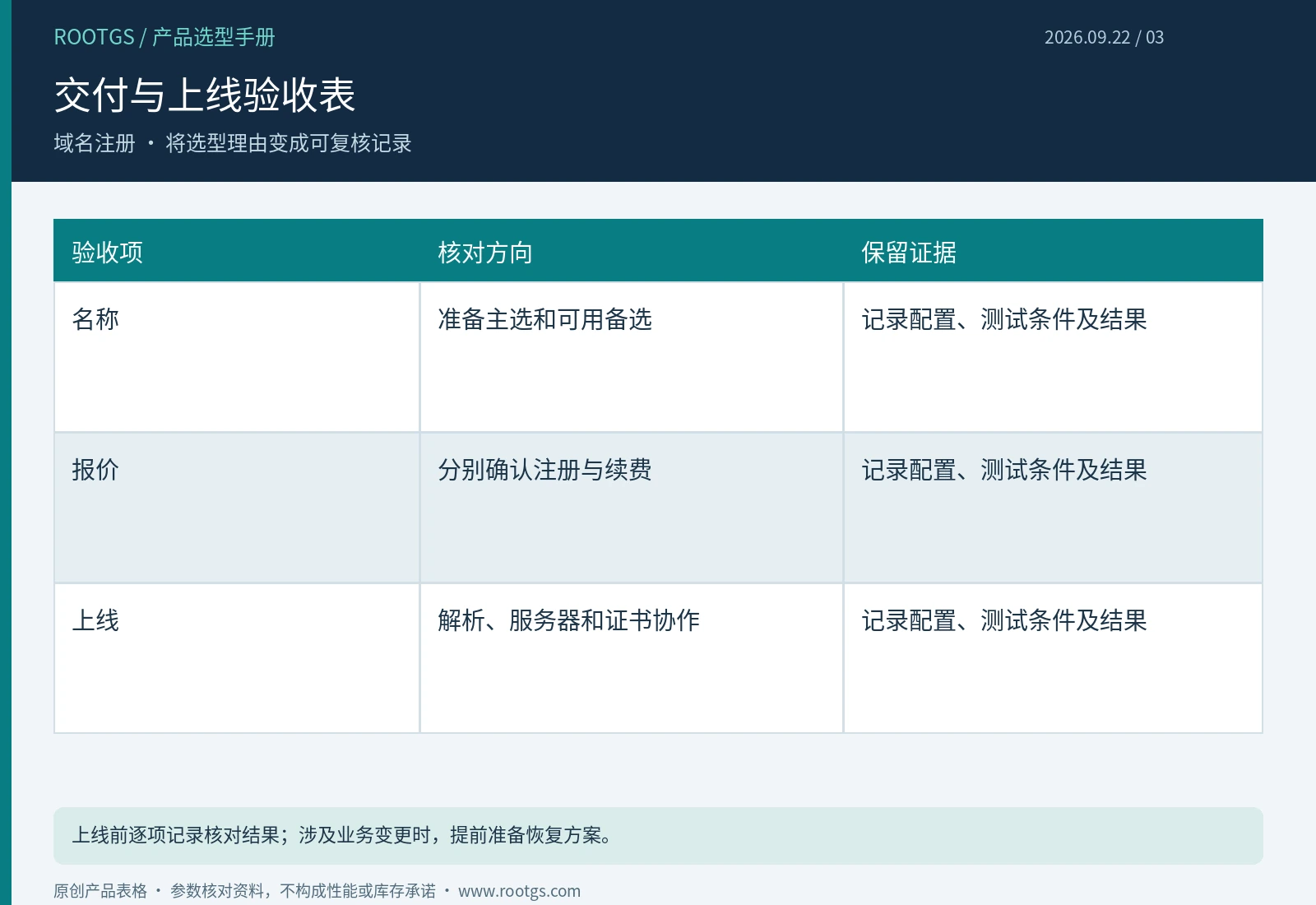1316x905 pixels.
Task: Select the 上线 row cell
Action: pos(237,658)
